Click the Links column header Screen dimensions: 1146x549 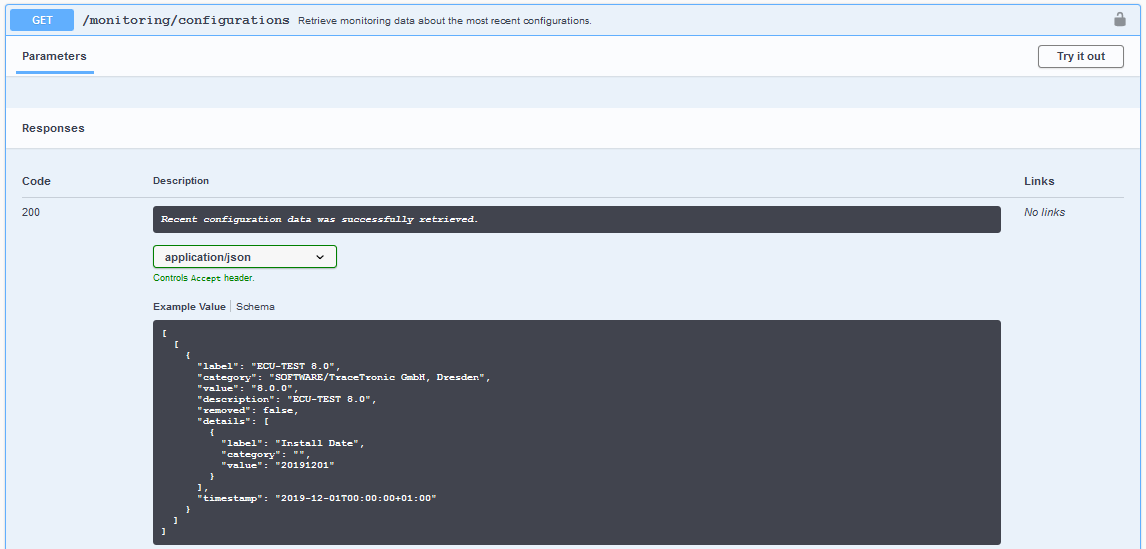[1039, 181]
